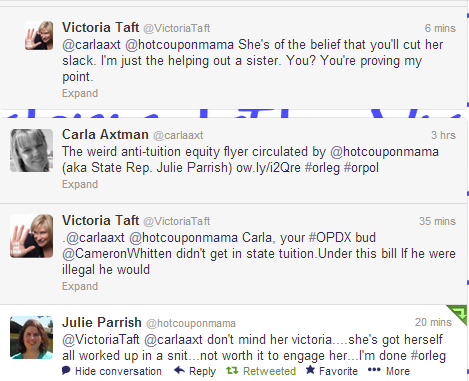Click the Favorite star icon
This screenshot has width=469, height=381.
click(x=310, y=370)
